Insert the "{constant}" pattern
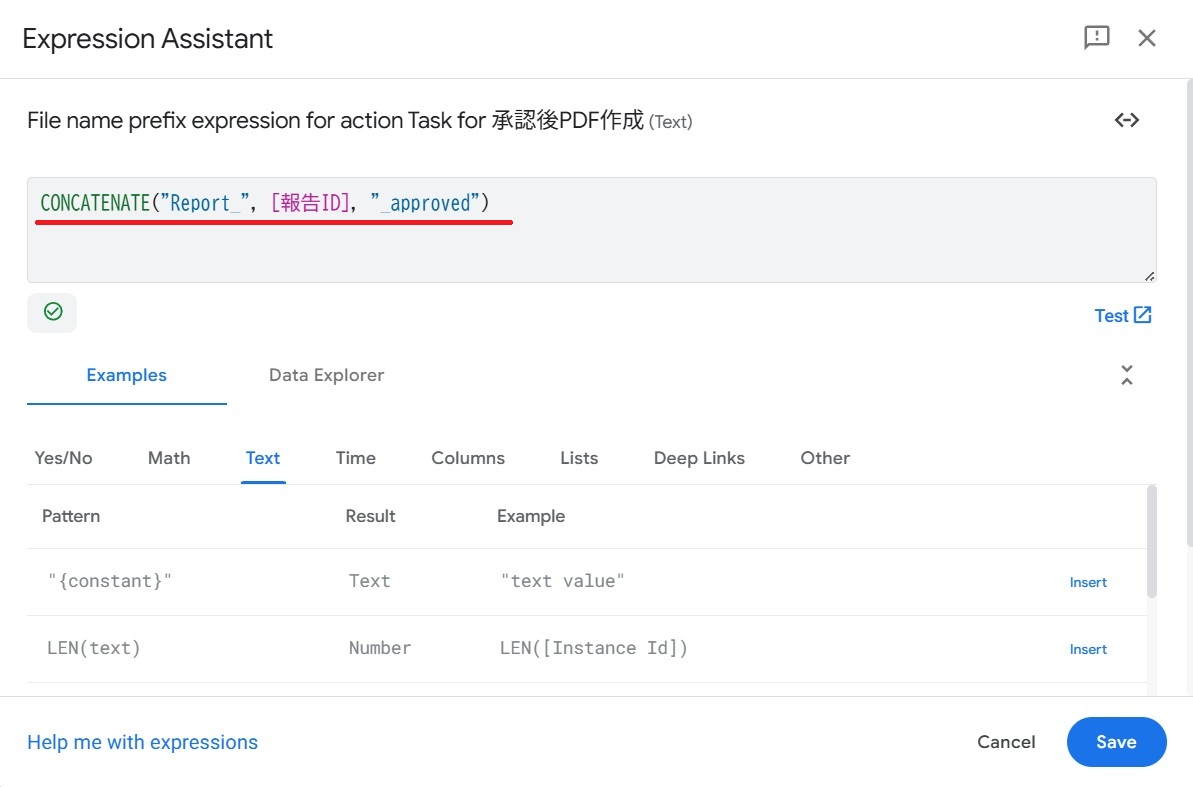The height and width of the screenshot is (787, 1193). 1088,582
